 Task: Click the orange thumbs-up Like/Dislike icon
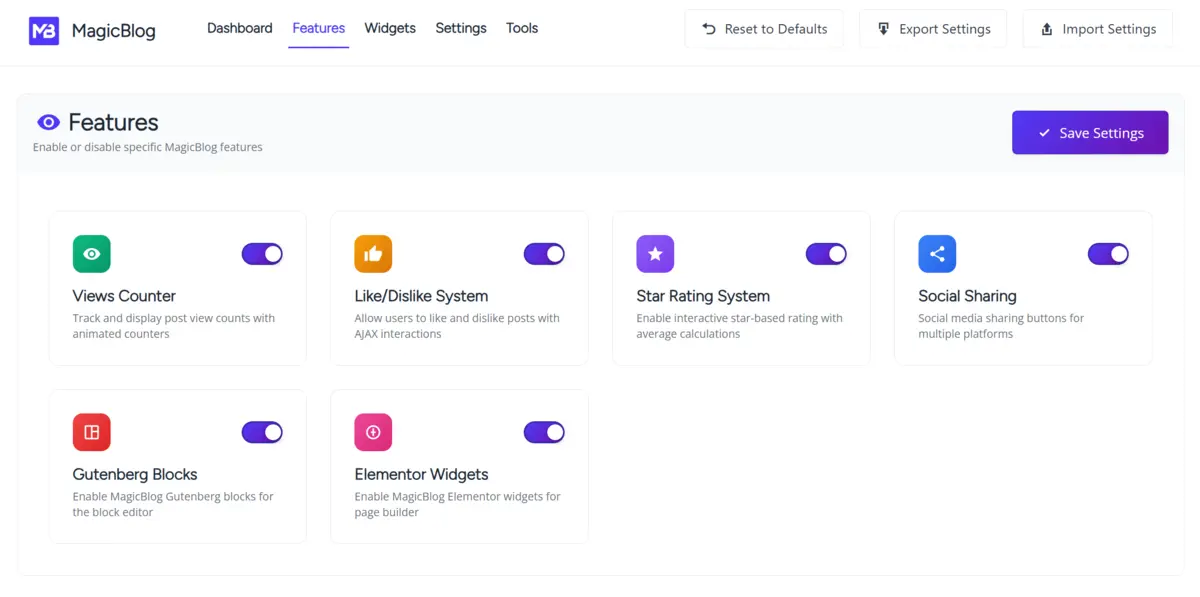pos(373,254)
